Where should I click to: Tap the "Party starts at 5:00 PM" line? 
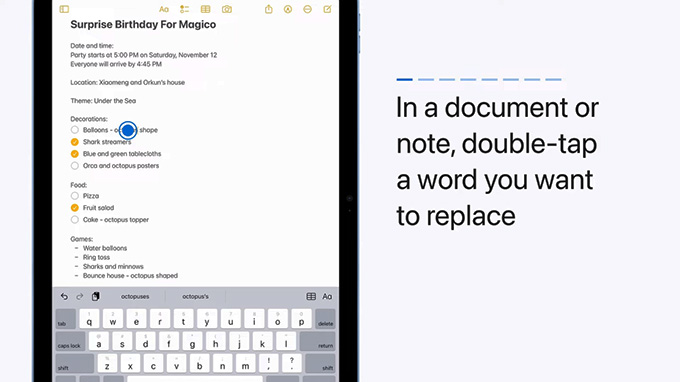pyautogui.click(x=144, y=55)
